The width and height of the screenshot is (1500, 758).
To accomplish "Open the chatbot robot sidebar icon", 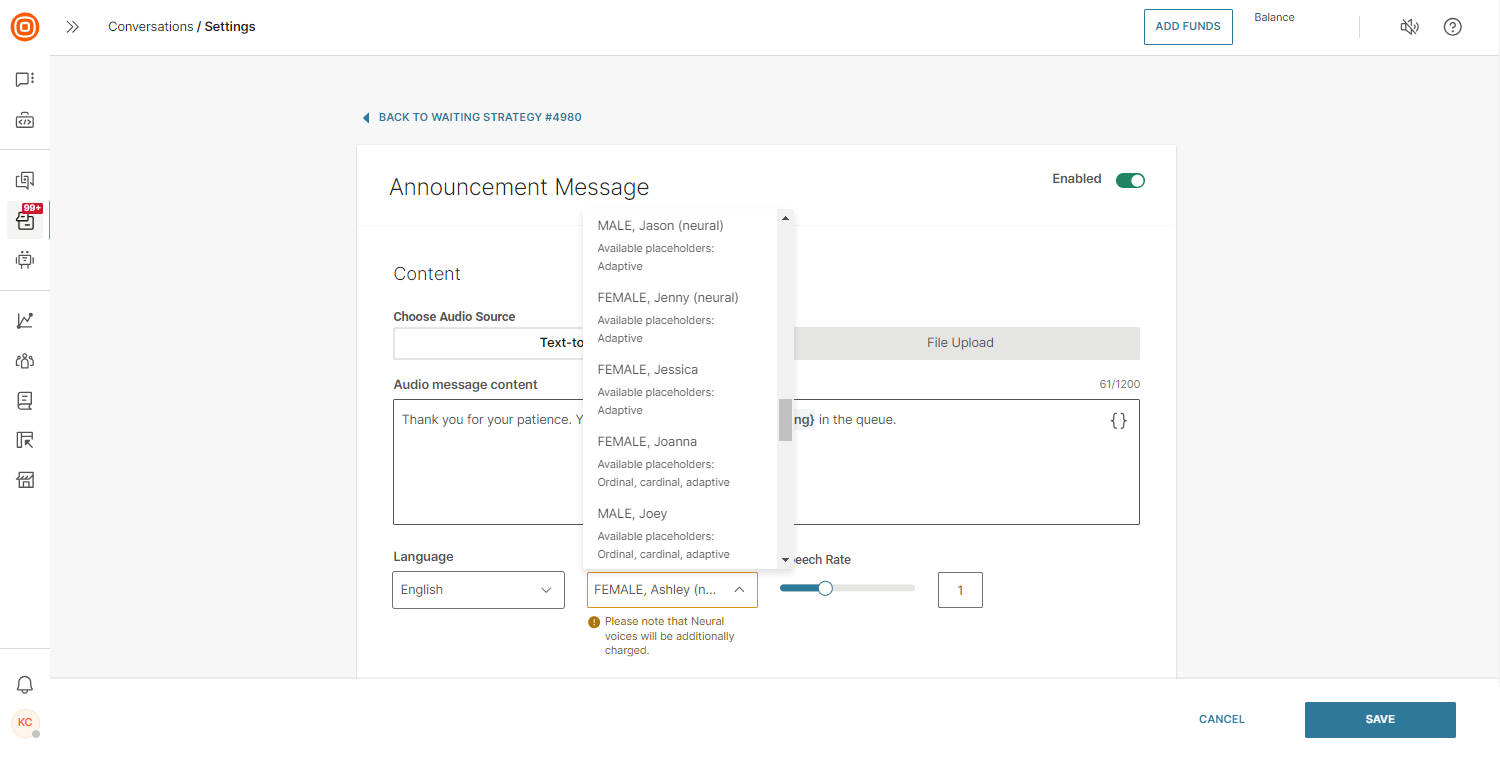I will coord(25,260).
